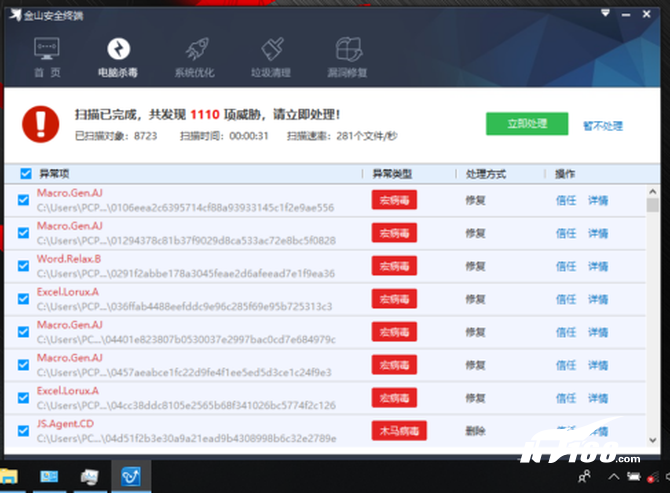Open 垃圾清理 broom icon

271,50
